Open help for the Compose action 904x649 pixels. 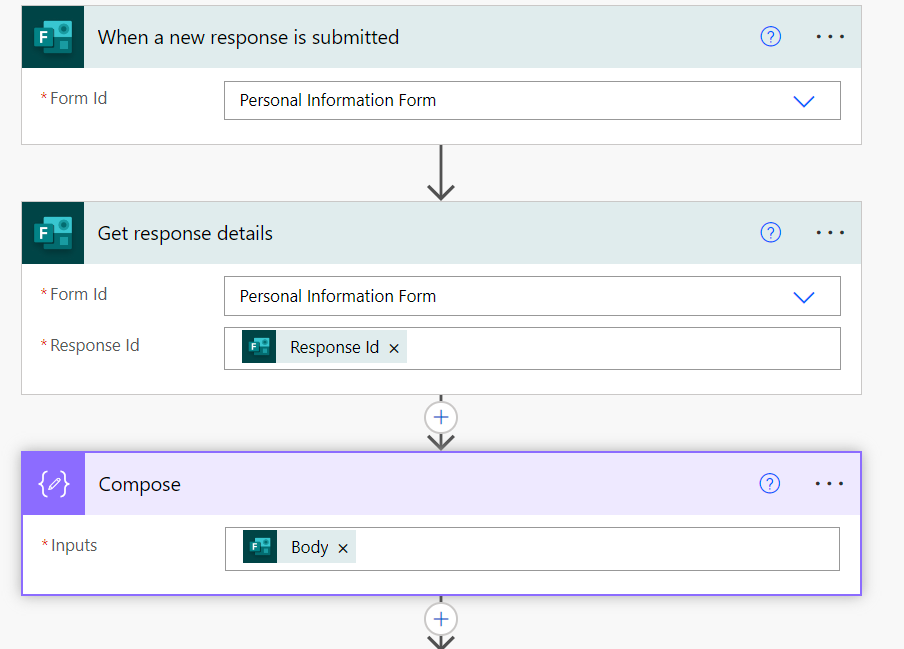click(x=769, y=484)
